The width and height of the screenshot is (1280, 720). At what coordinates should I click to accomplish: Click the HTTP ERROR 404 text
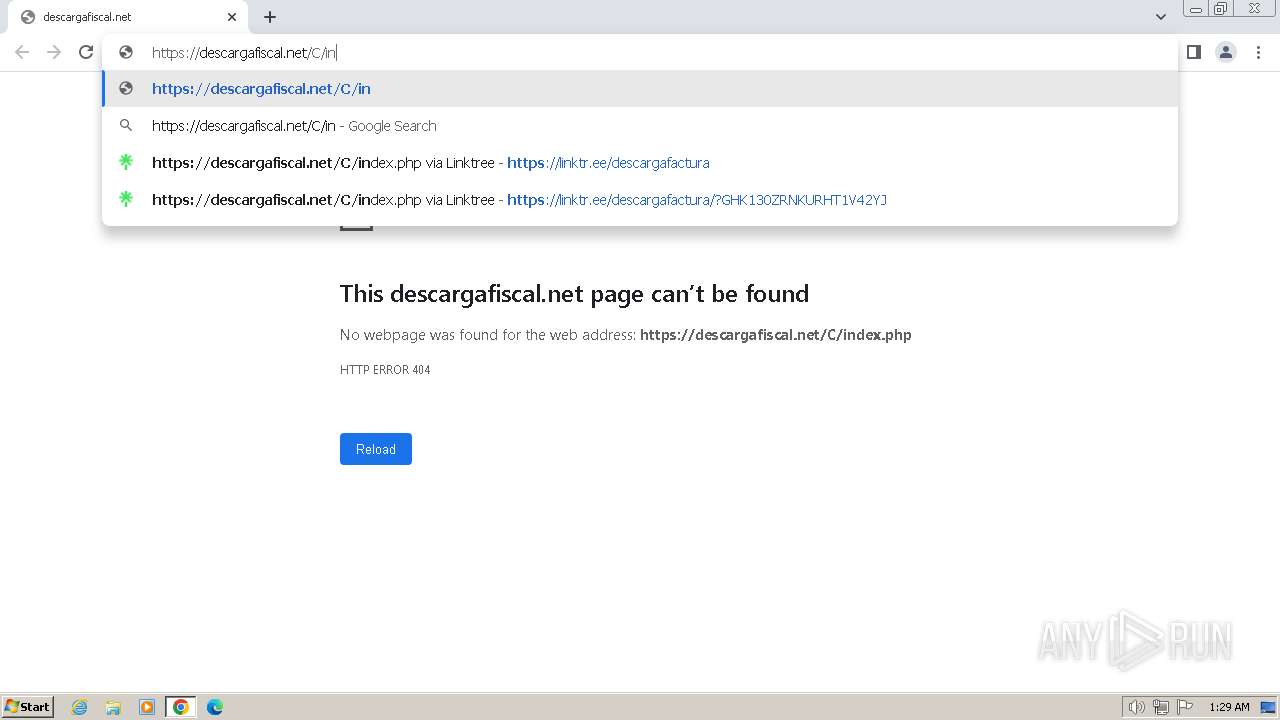pyautogui.click(x=385, y=370)
